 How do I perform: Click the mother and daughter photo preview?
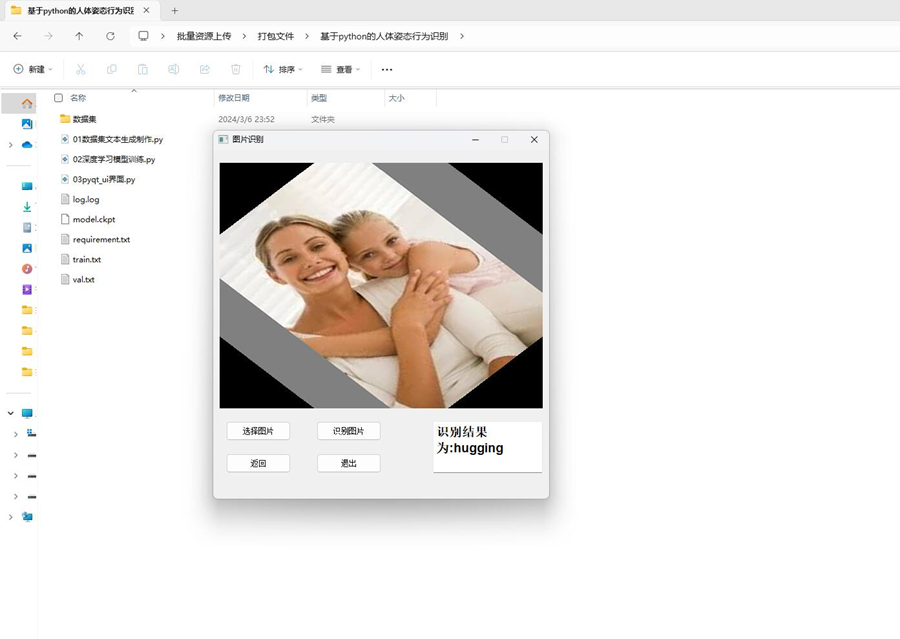379,285
